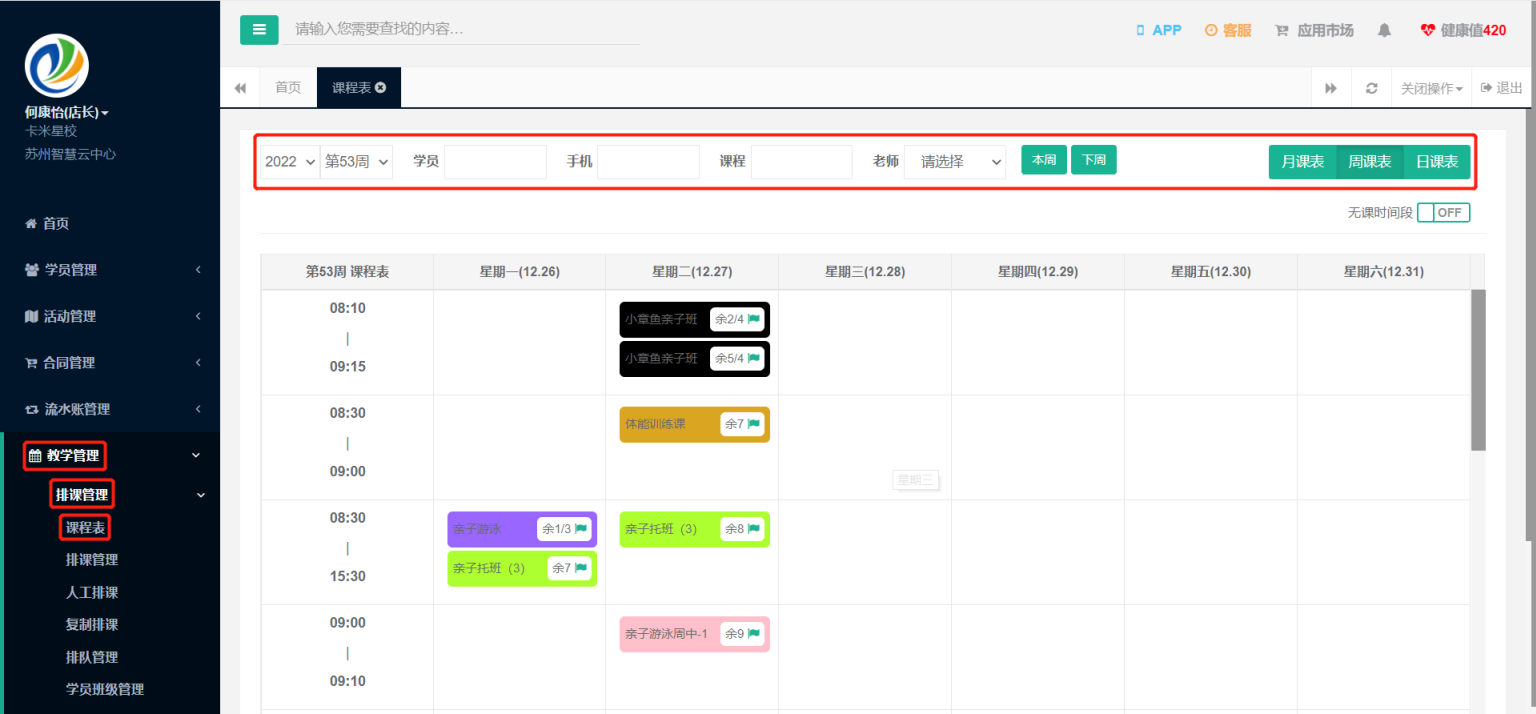Click the 本周 button
The width and height of the screenshot is (1536, 714).
pyautogui.click(x=1044, y=160)
